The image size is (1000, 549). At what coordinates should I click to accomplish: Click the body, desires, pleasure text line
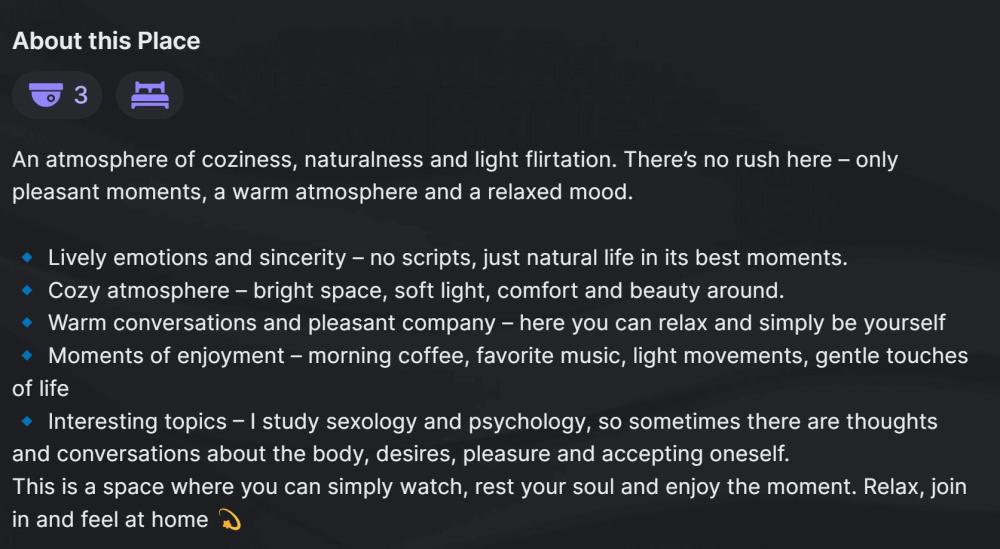point(400,454)
